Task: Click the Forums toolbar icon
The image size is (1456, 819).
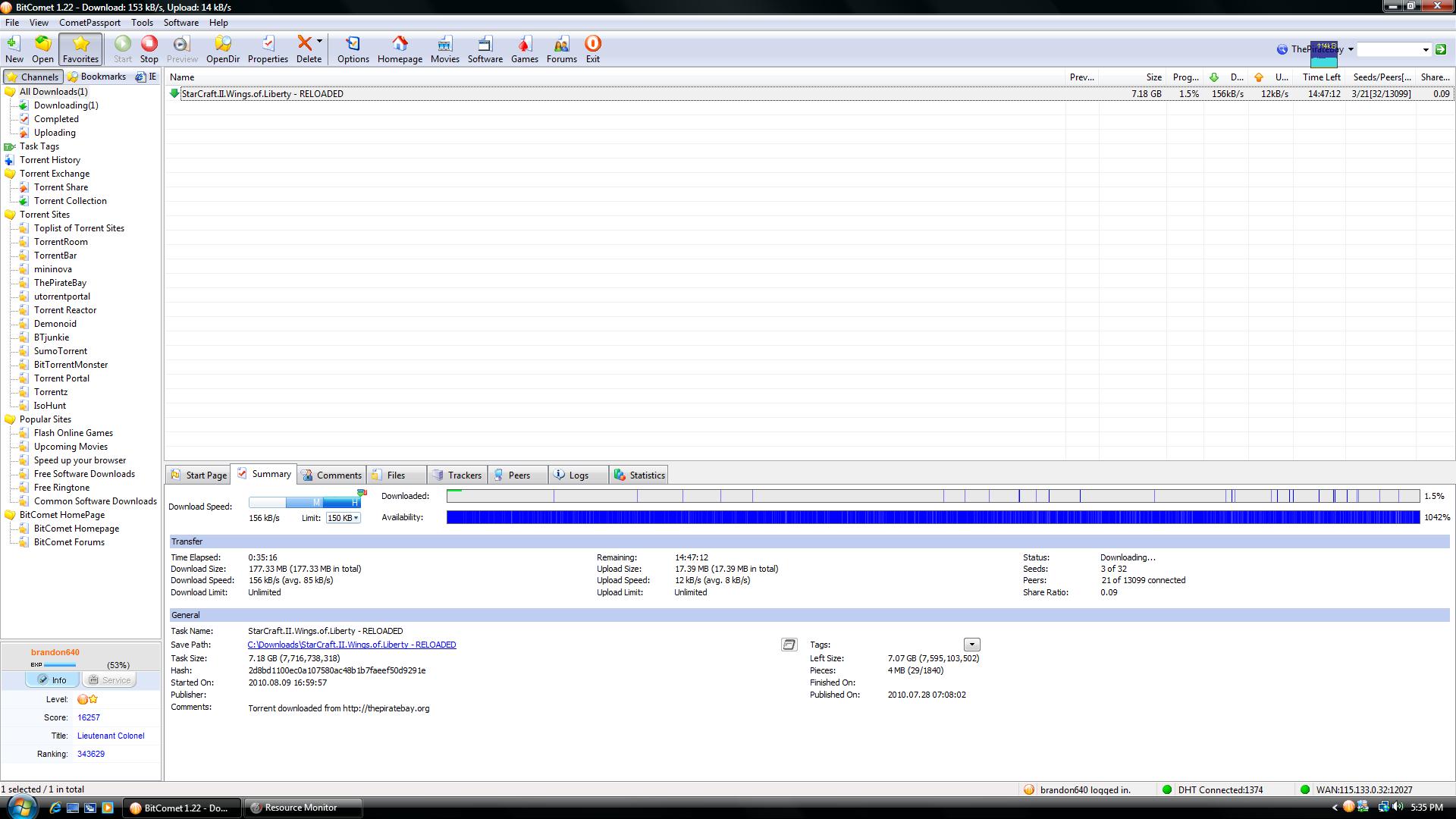Action: [562, 49]
